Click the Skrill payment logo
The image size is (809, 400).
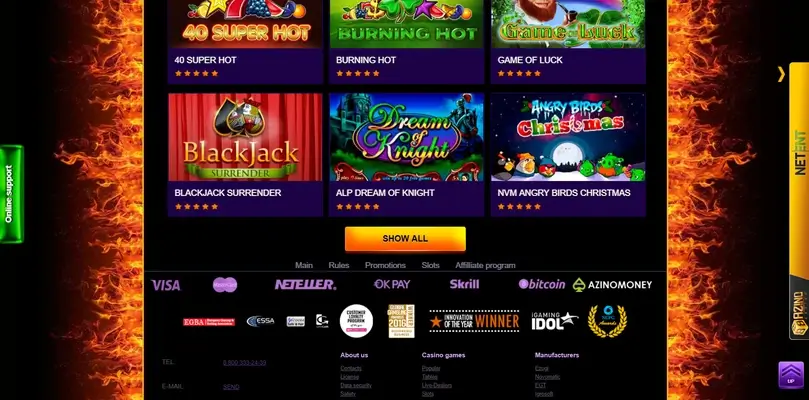[464, 284]
